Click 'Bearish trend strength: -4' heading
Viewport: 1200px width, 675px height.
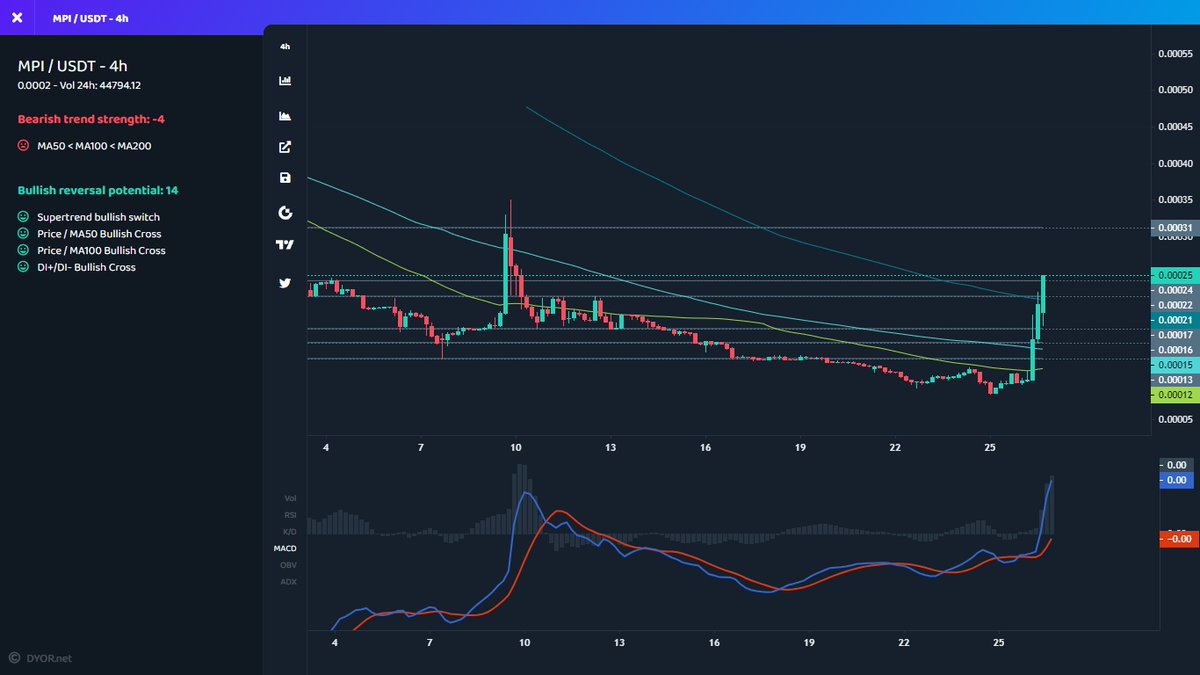tap(91, 119)
